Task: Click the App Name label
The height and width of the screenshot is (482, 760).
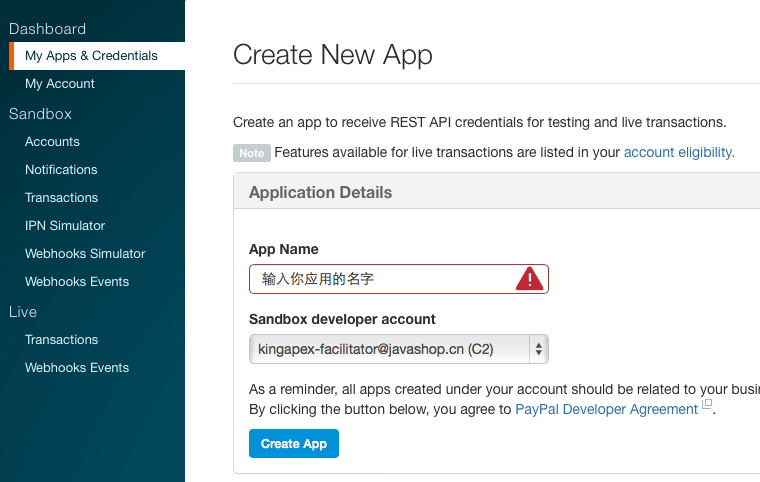Action: click(x=284, y=249)
